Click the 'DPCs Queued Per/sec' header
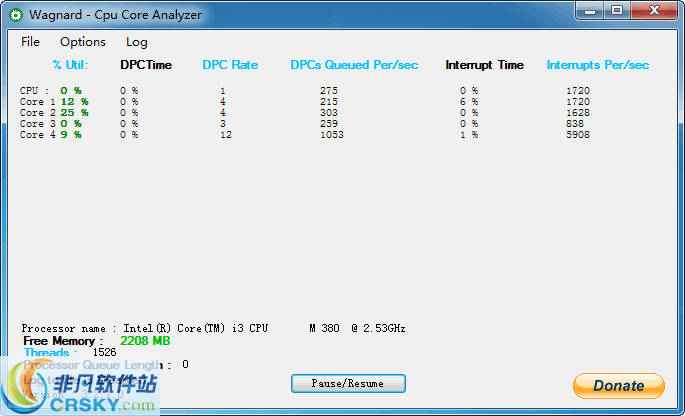The image size is (685, 416). pyautogui.click(x=354, y=65)
